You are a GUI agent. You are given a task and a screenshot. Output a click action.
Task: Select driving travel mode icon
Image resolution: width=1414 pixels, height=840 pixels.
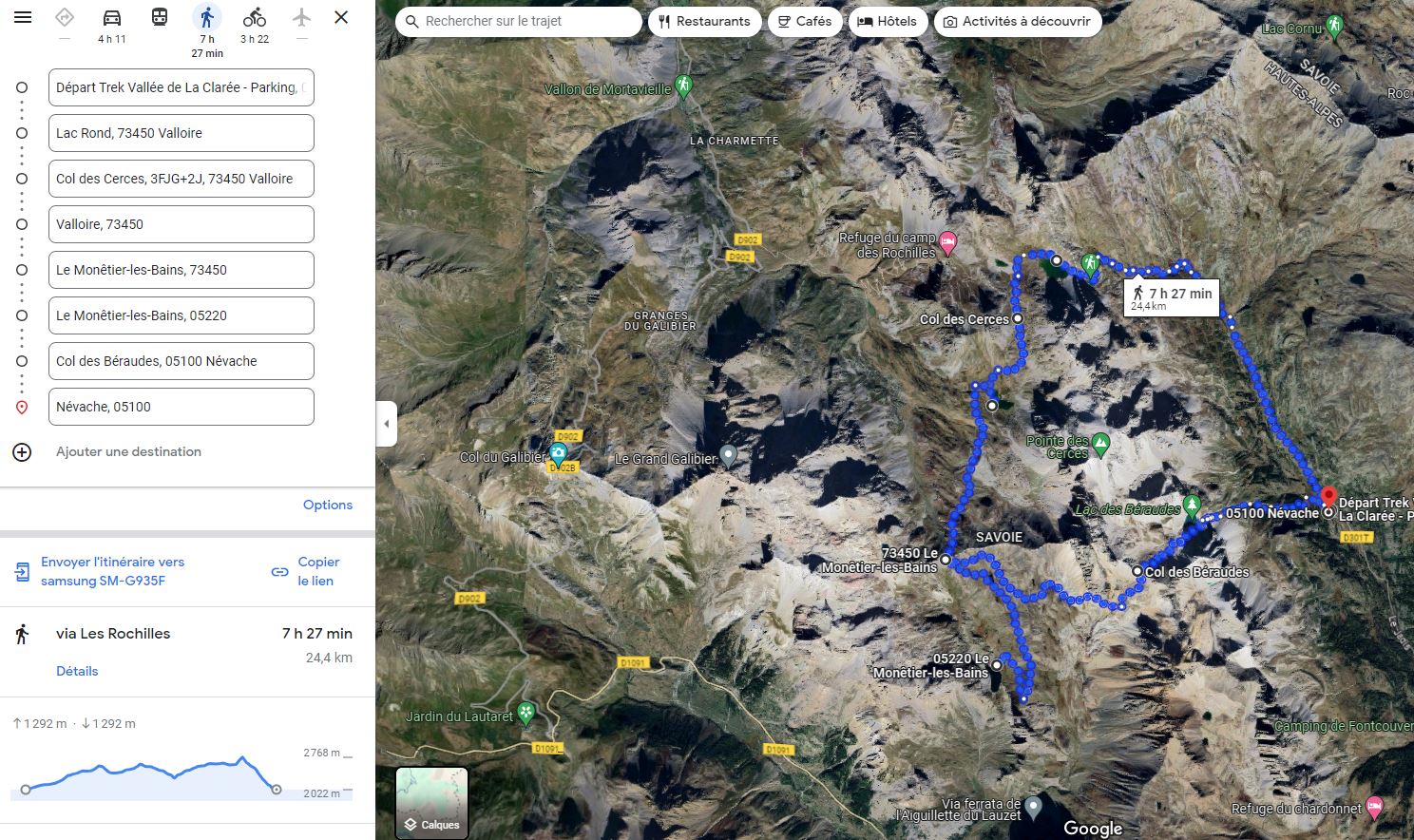pos(112,17)
